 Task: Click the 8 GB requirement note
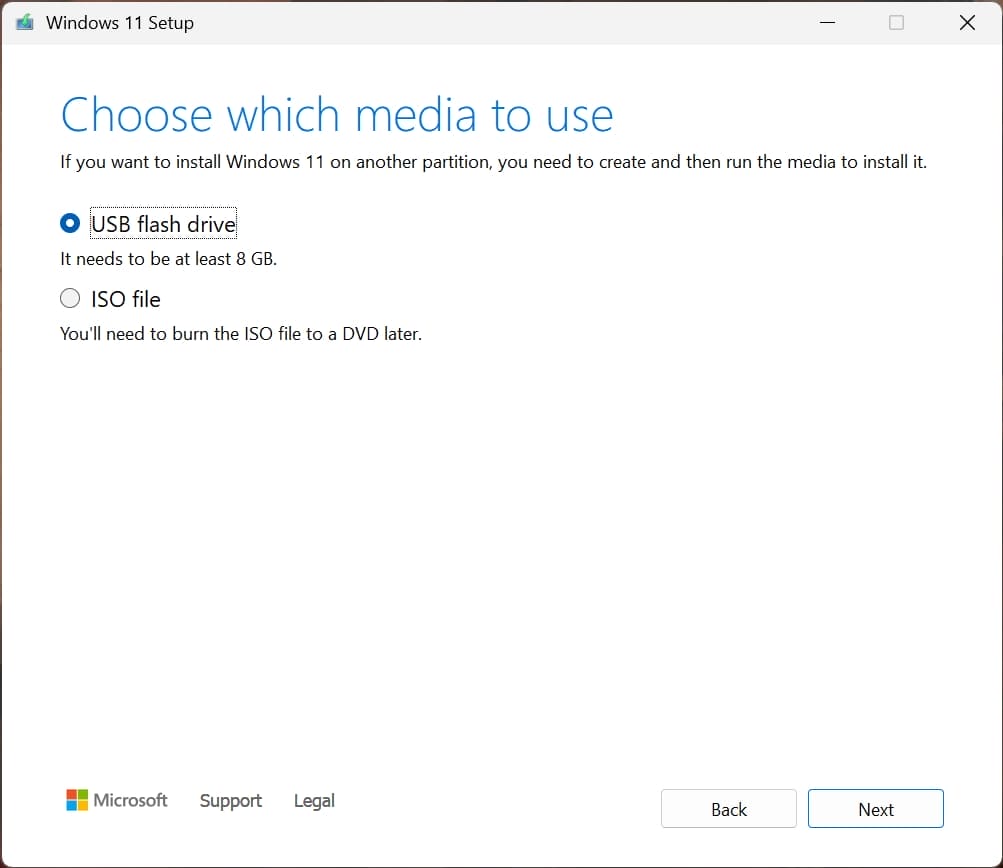pos(168,258)
